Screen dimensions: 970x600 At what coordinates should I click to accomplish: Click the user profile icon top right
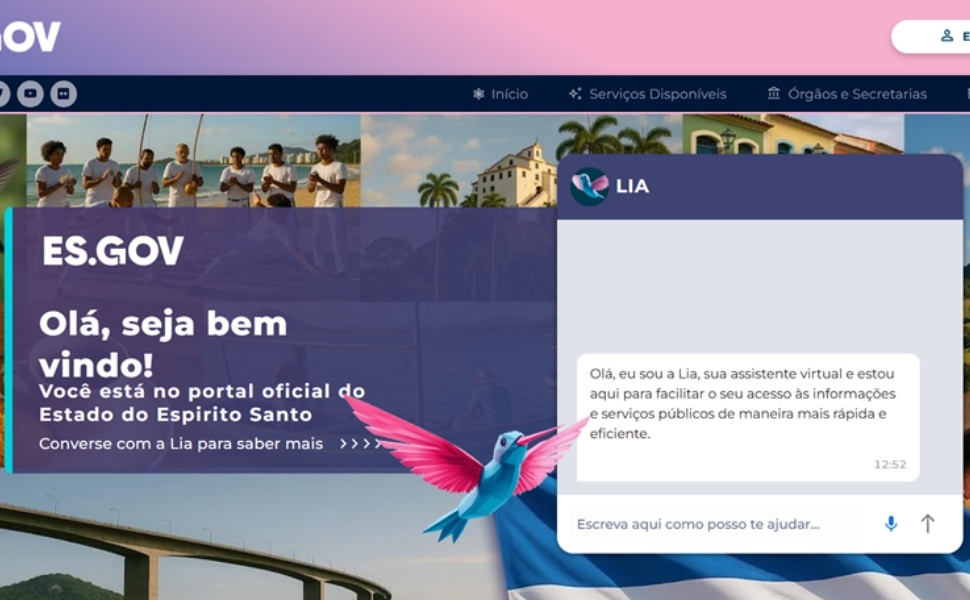click(946, 36)
